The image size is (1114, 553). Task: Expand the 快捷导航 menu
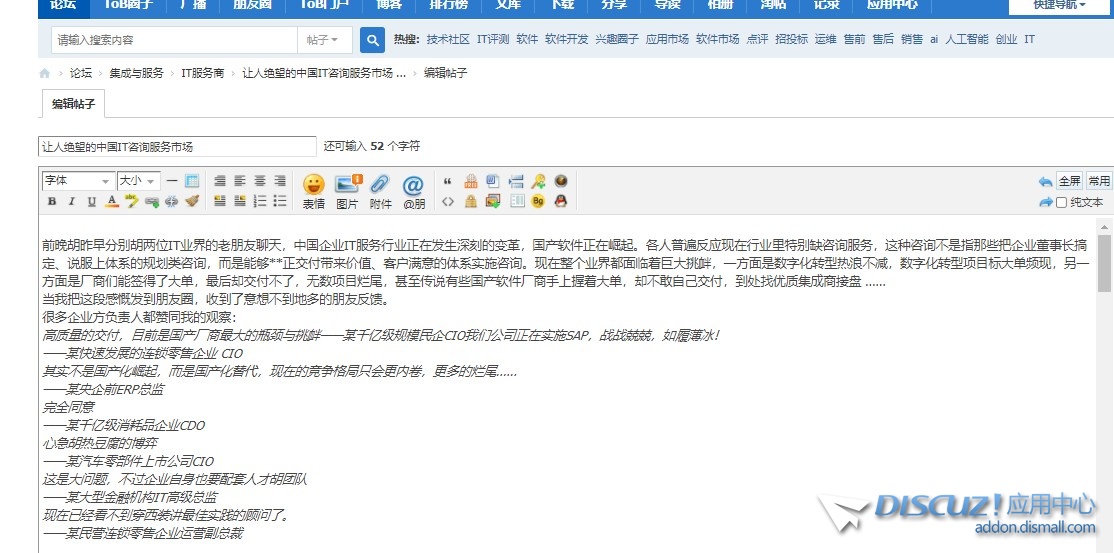1060,5
